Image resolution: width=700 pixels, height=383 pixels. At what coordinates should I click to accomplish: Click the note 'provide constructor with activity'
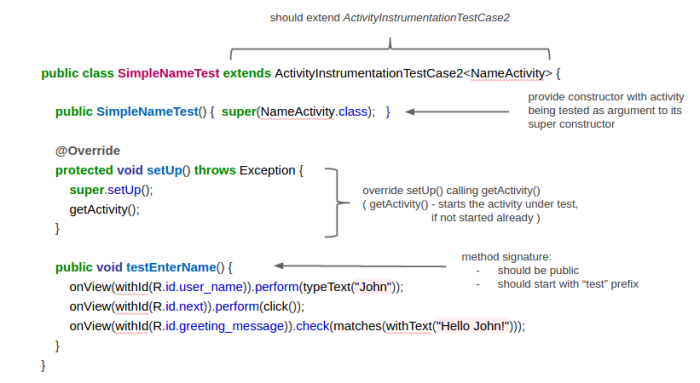[606, 97]
